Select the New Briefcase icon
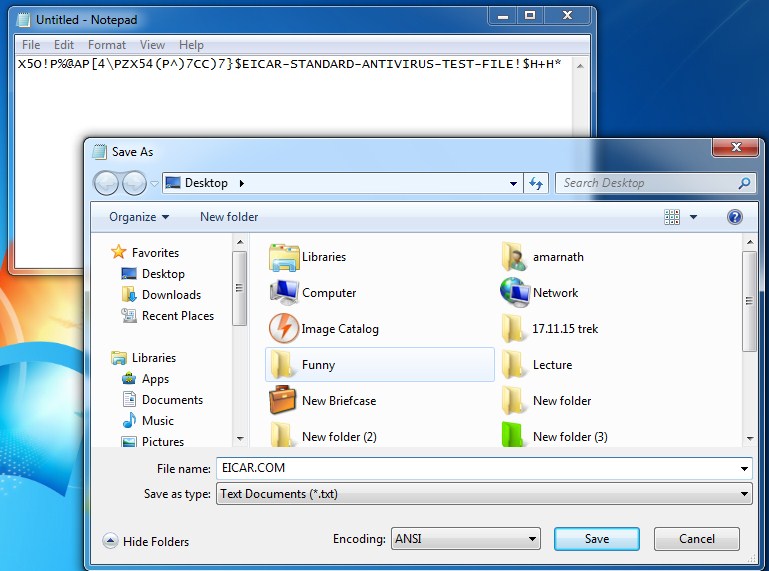Viewport: 769px width, 571px height. (x=283, y=400)
